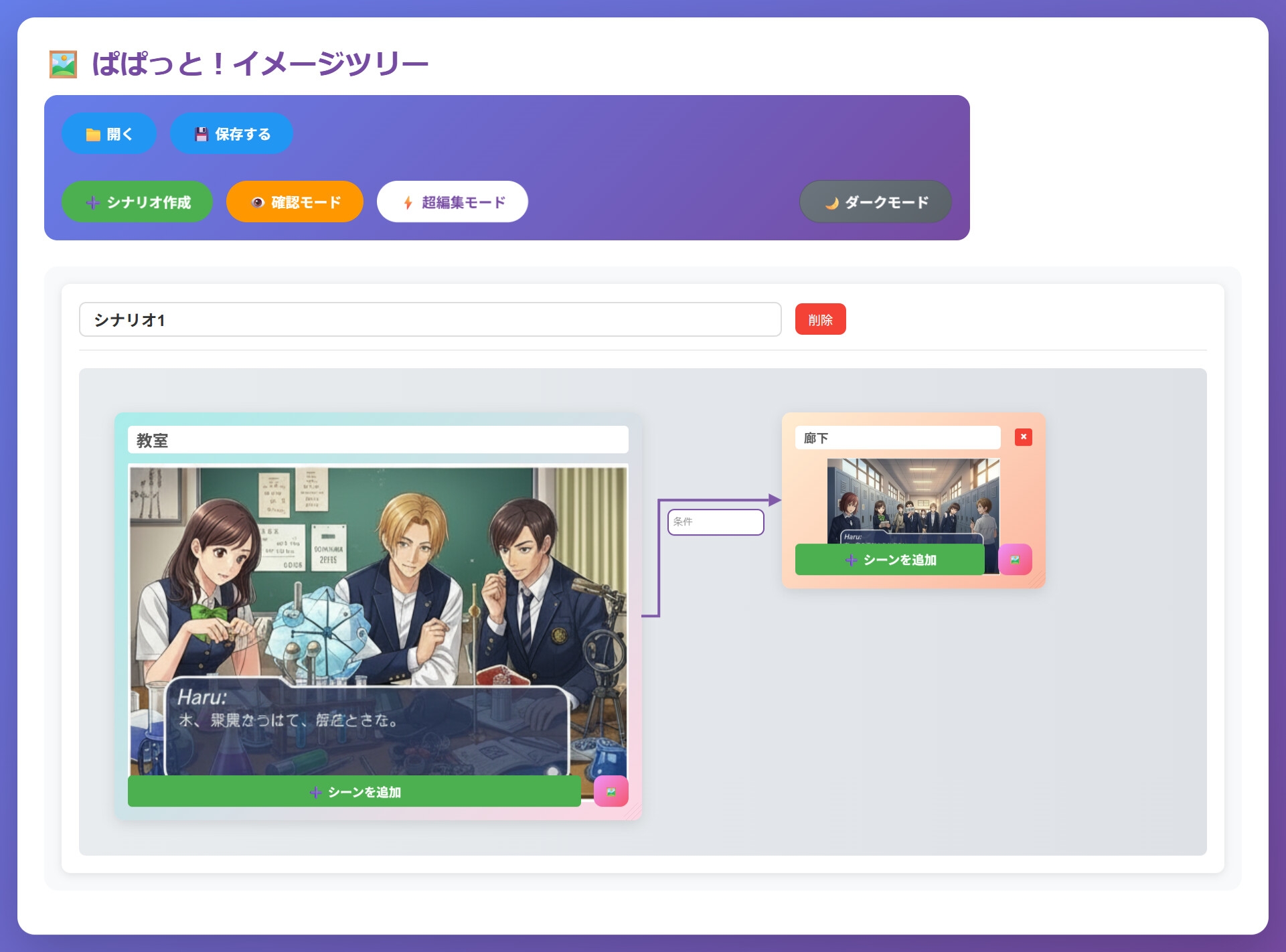Click the image logo beside the app title
Viewport: 1286px width, 952px height.
(x=63, y=64)
